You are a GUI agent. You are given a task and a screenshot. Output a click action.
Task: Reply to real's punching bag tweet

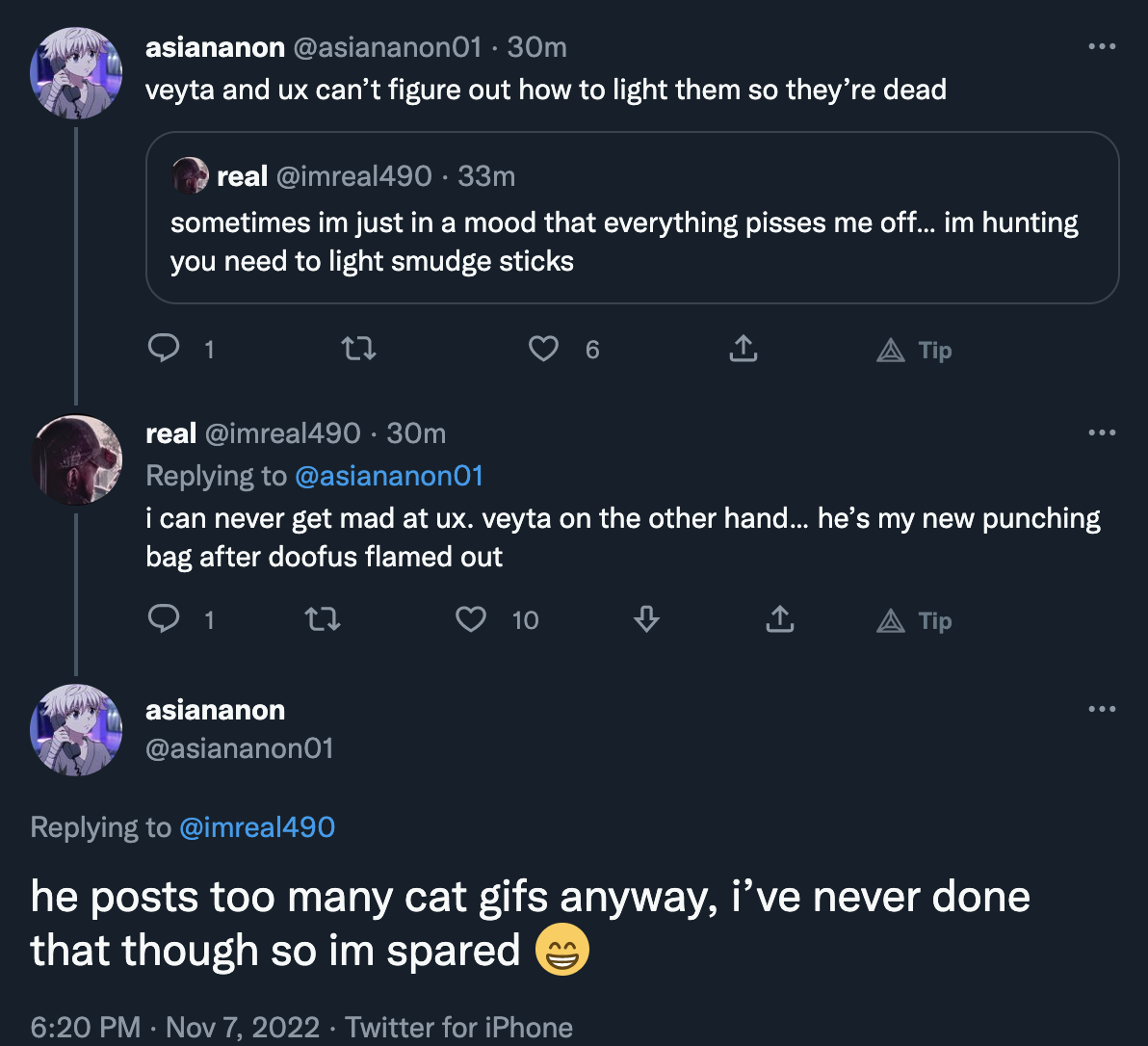point(164,618)
